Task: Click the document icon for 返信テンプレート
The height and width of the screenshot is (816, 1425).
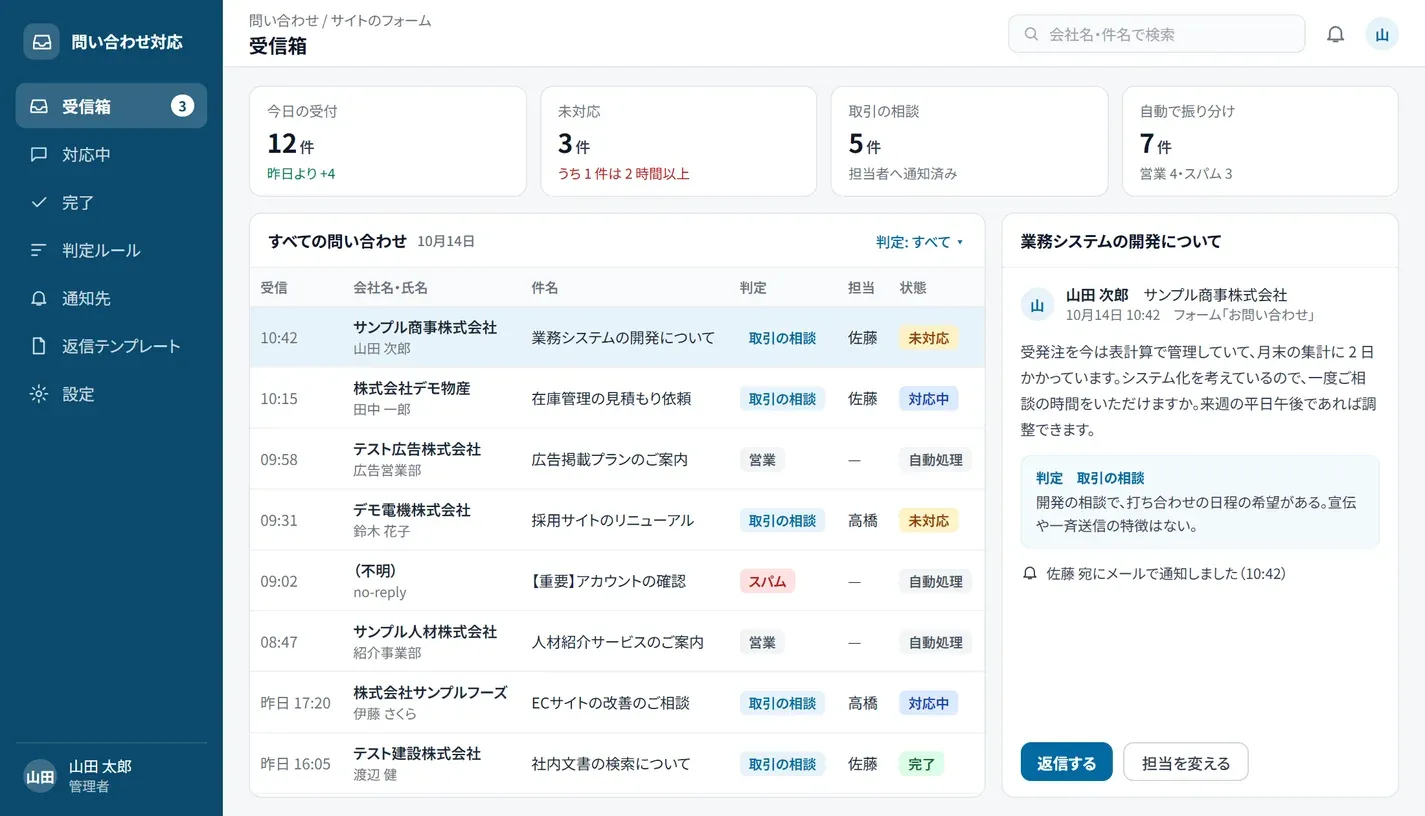Action: [39, 346]
